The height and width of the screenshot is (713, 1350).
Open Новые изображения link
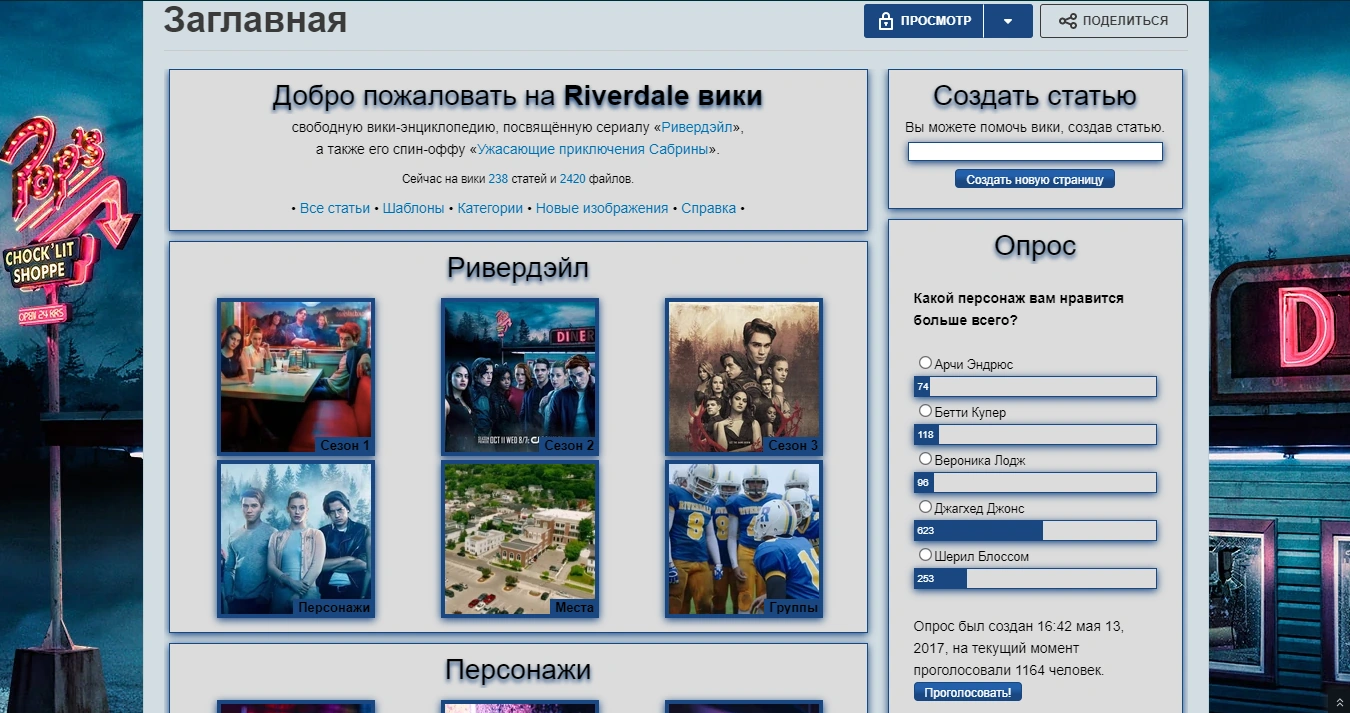pyautogui.click(x=602, y=208)
